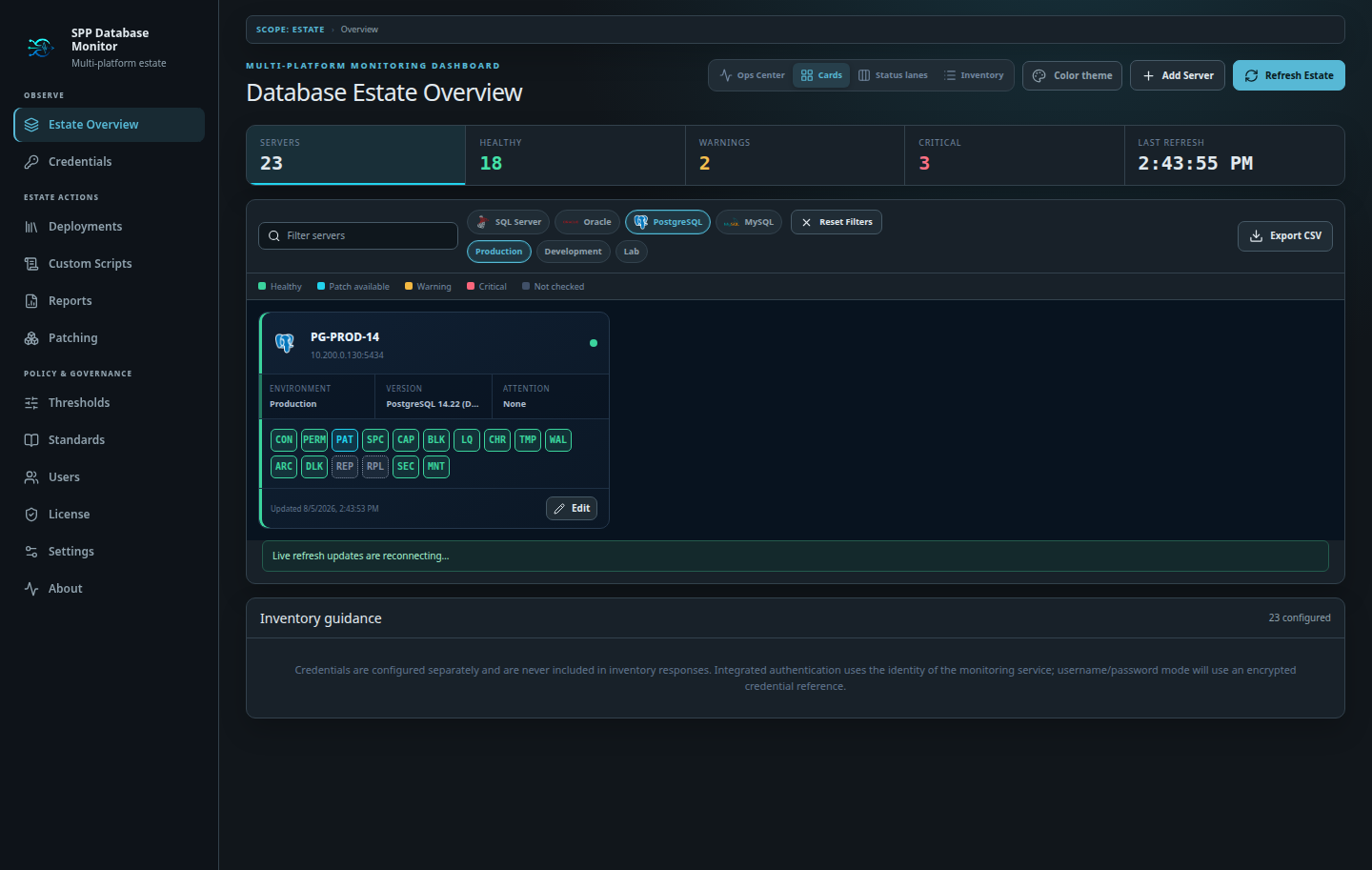Click the Standards book icon
The image size is (1372, 870).
pos(31,440)
